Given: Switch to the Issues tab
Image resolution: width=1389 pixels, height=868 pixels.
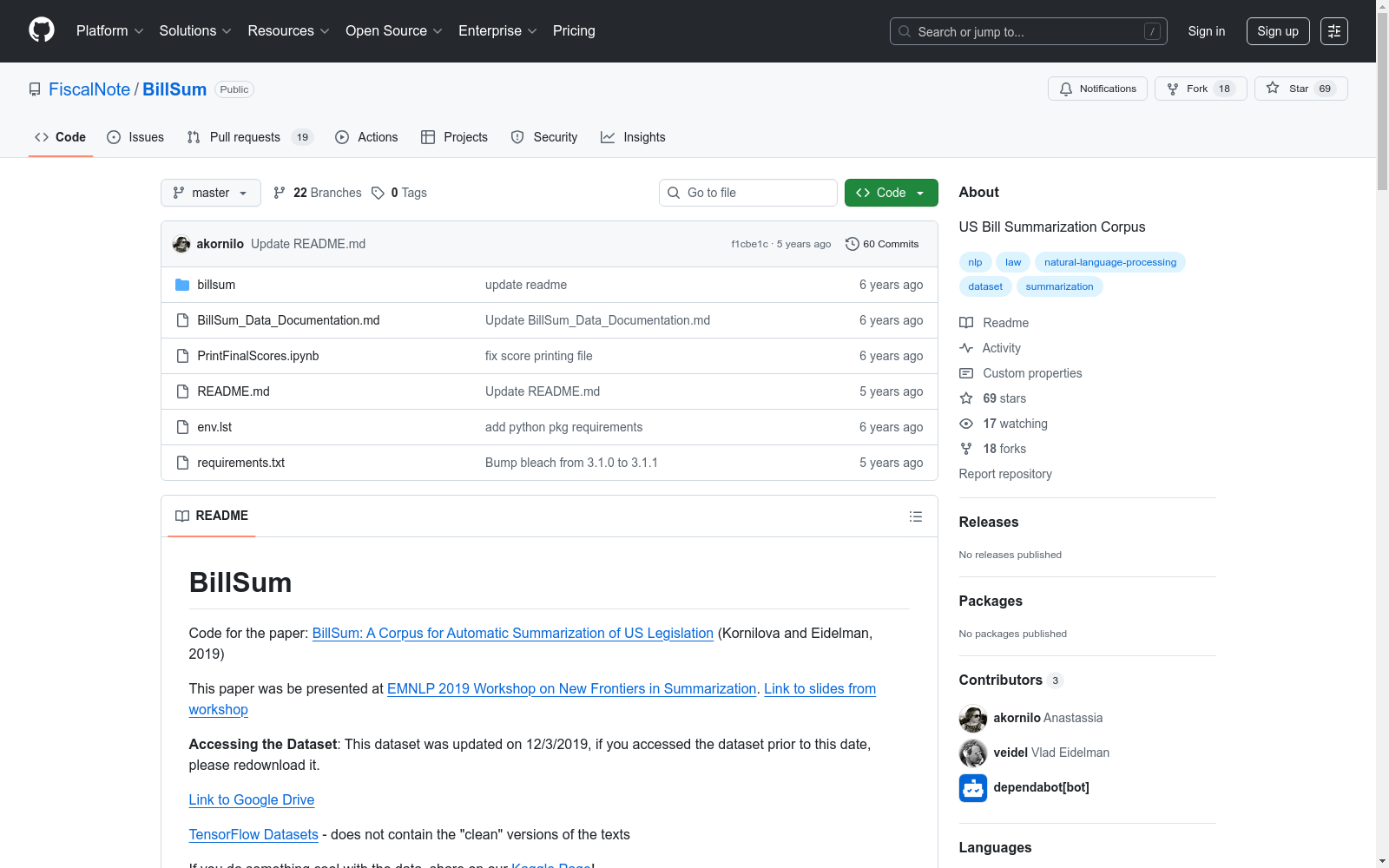Looking at the screenshot, I should point(135,137).
